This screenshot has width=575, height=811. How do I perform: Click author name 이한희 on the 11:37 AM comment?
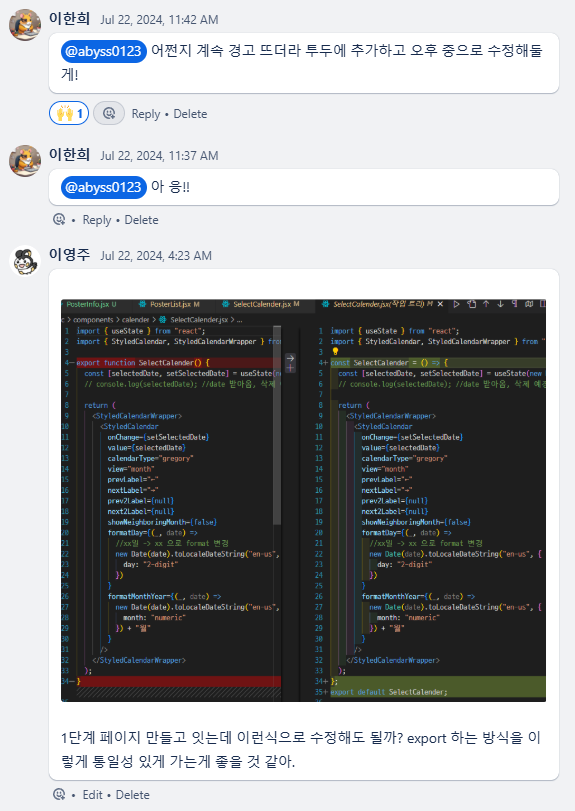point(69,155)
